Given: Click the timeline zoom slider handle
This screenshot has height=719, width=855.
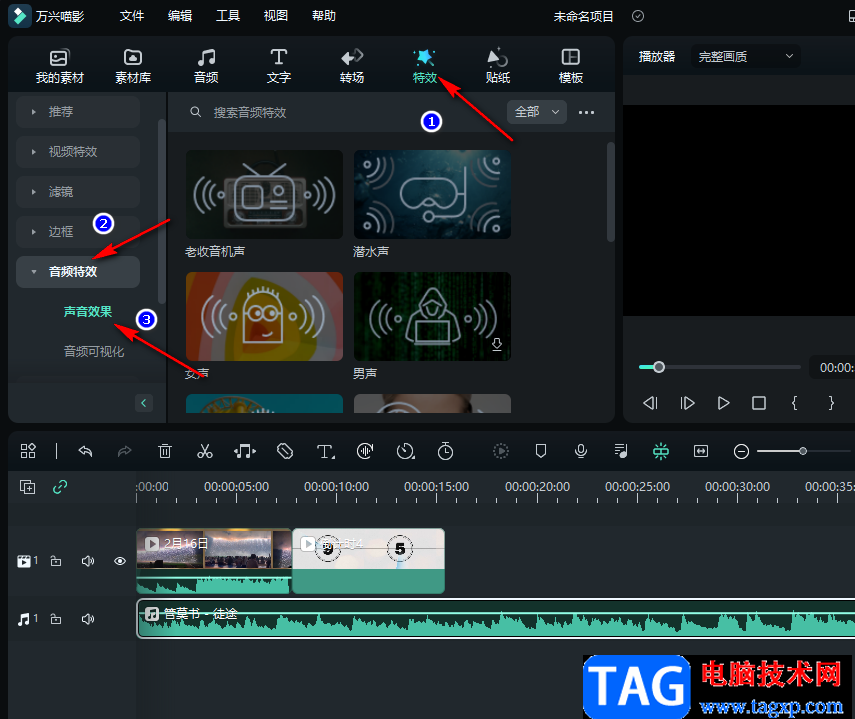Looking at the screenshot, I should coord(802,452).
